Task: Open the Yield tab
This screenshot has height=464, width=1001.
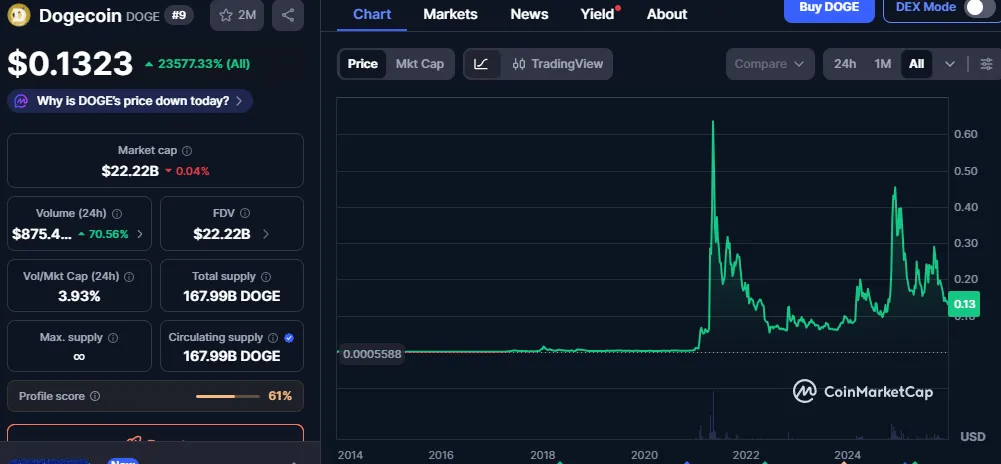Action: (597, 14)
